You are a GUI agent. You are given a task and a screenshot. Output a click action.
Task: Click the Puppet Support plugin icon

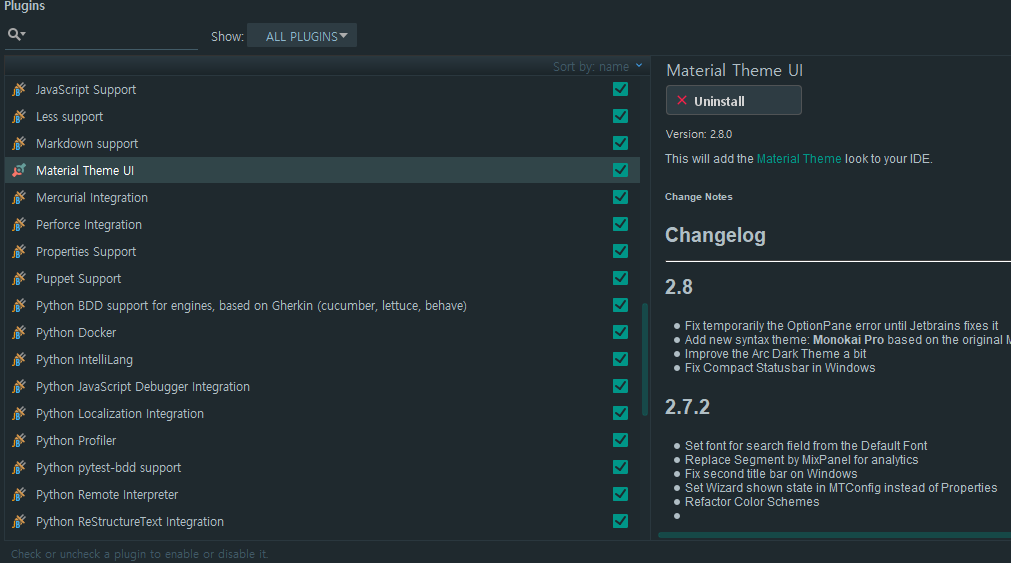click(19, 279)
